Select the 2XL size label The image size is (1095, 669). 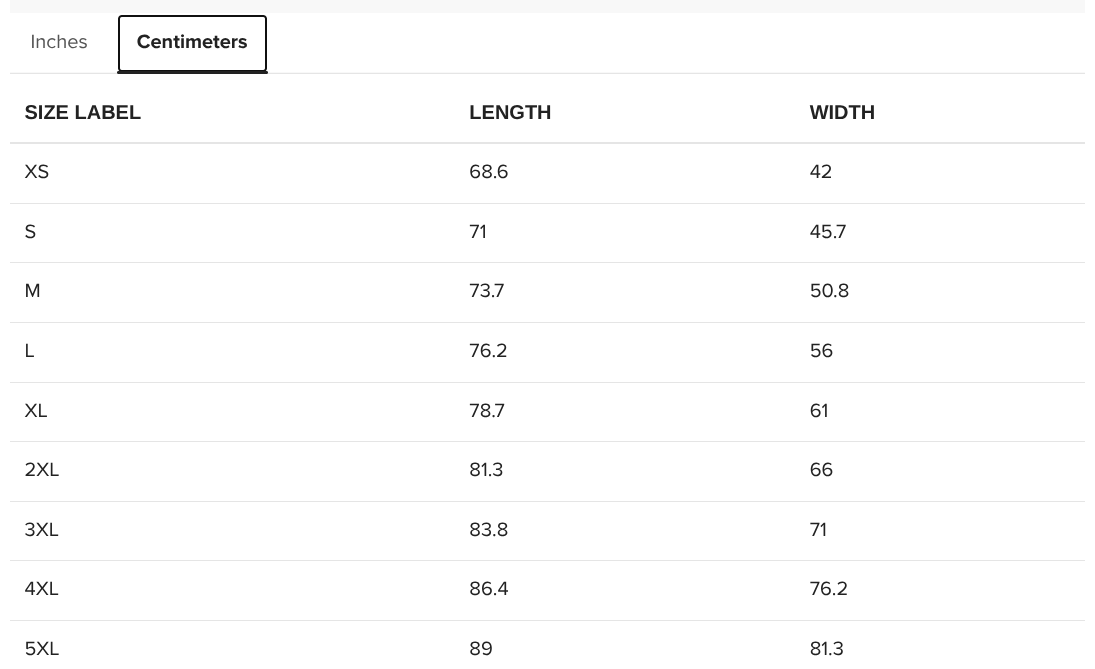click(x=41, y=470)
